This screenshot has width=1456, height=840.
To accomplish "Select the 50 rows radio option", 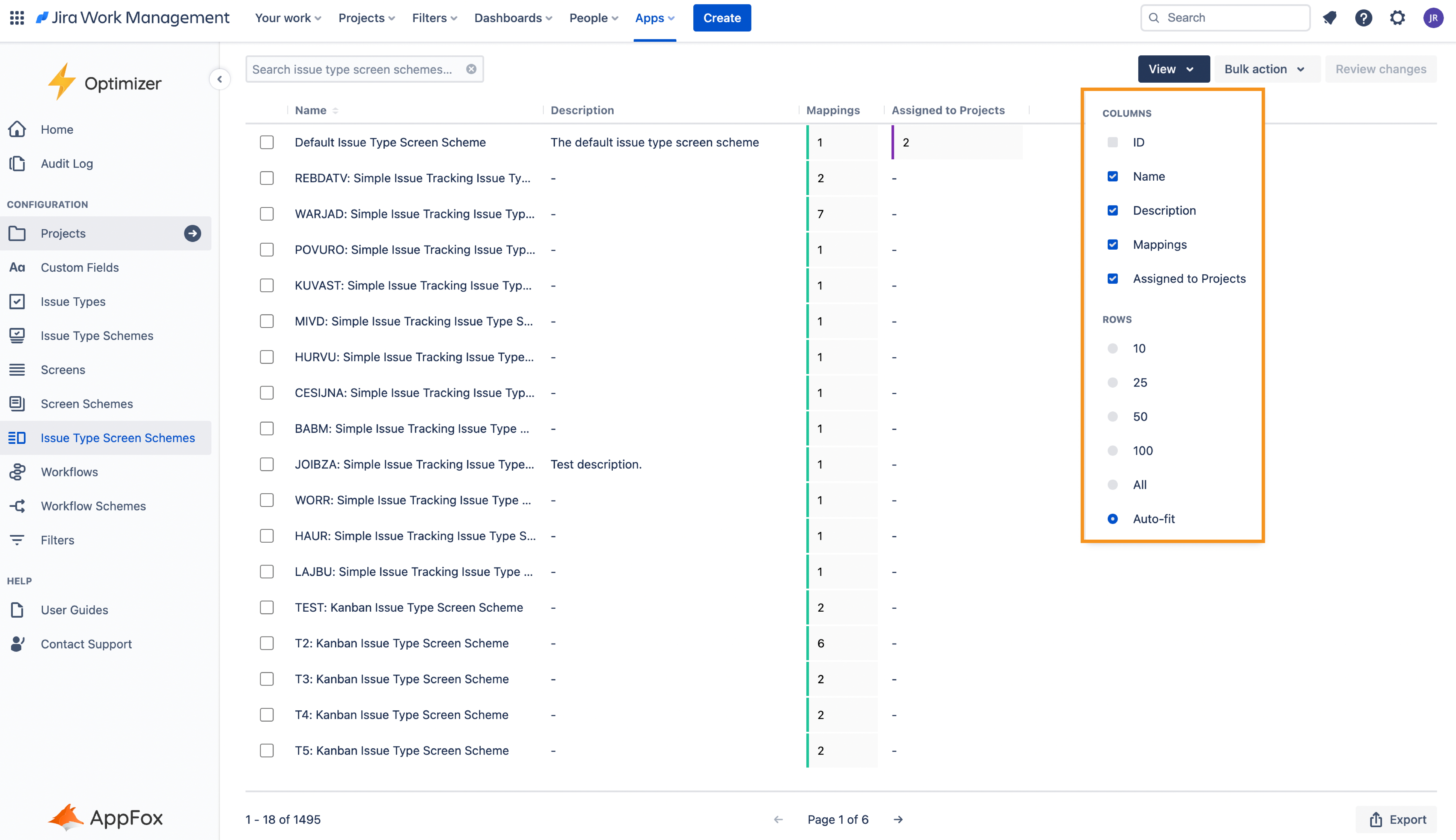I will [1113, 417].
